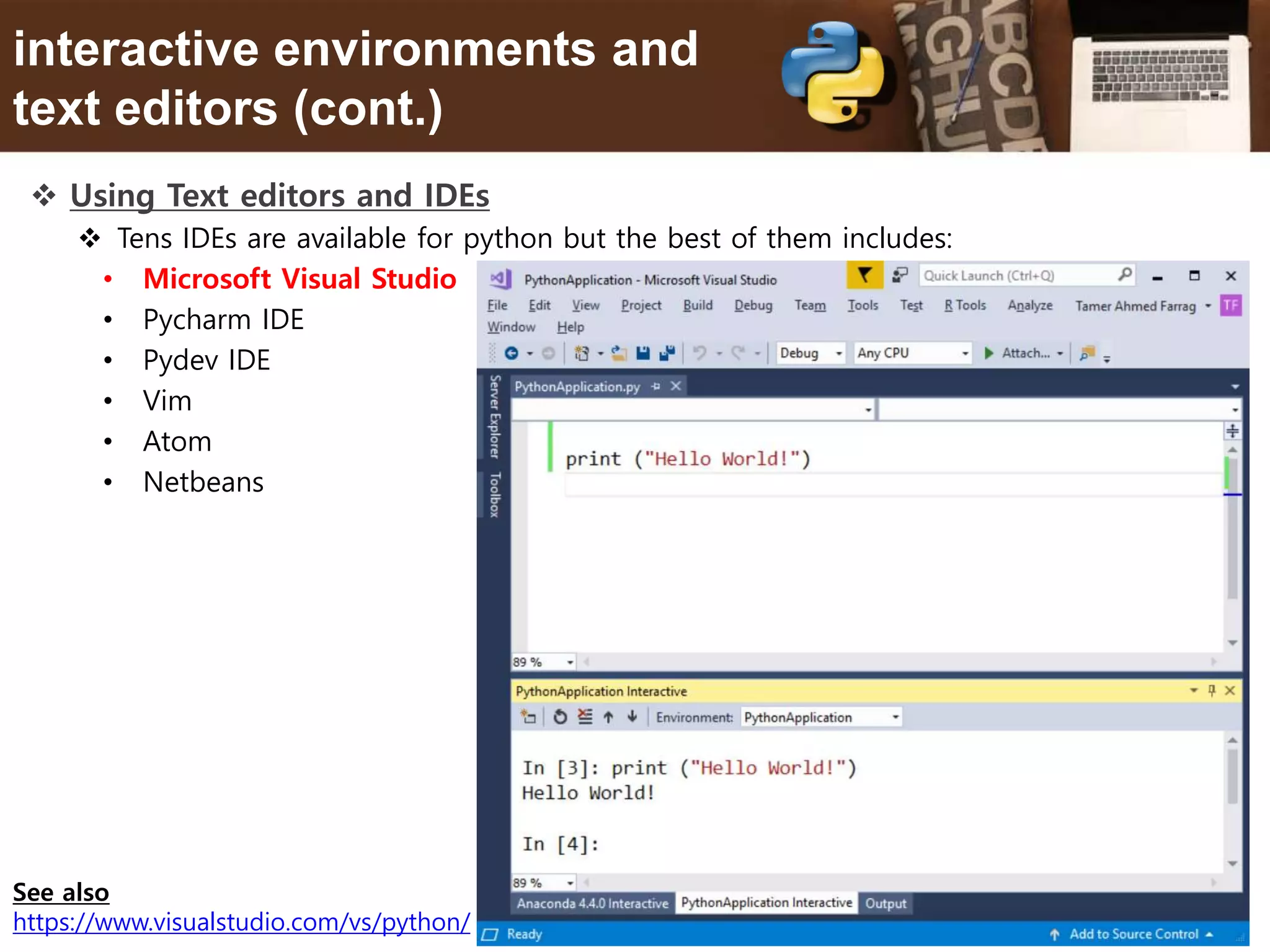The width and height of the screenshot is (1270, 952).
Task: Pin the PythonApplication Interactive panel
Action: 1212,690
